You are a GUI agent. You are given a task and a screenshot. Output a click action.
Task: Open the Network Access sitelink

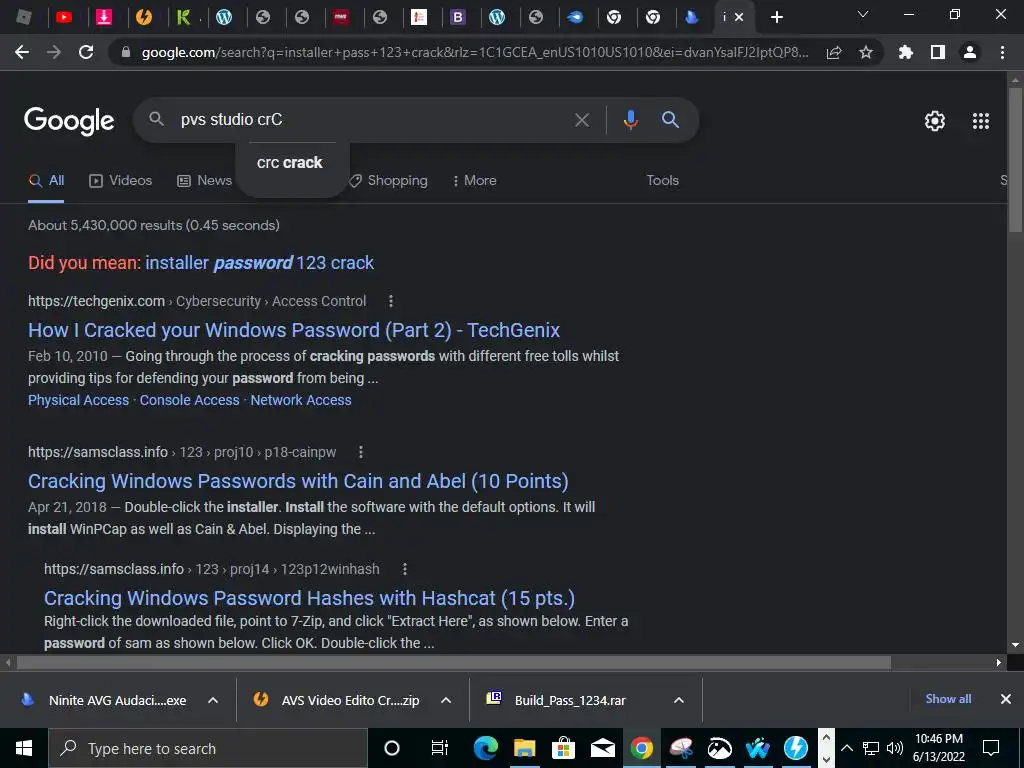(301, 400)
